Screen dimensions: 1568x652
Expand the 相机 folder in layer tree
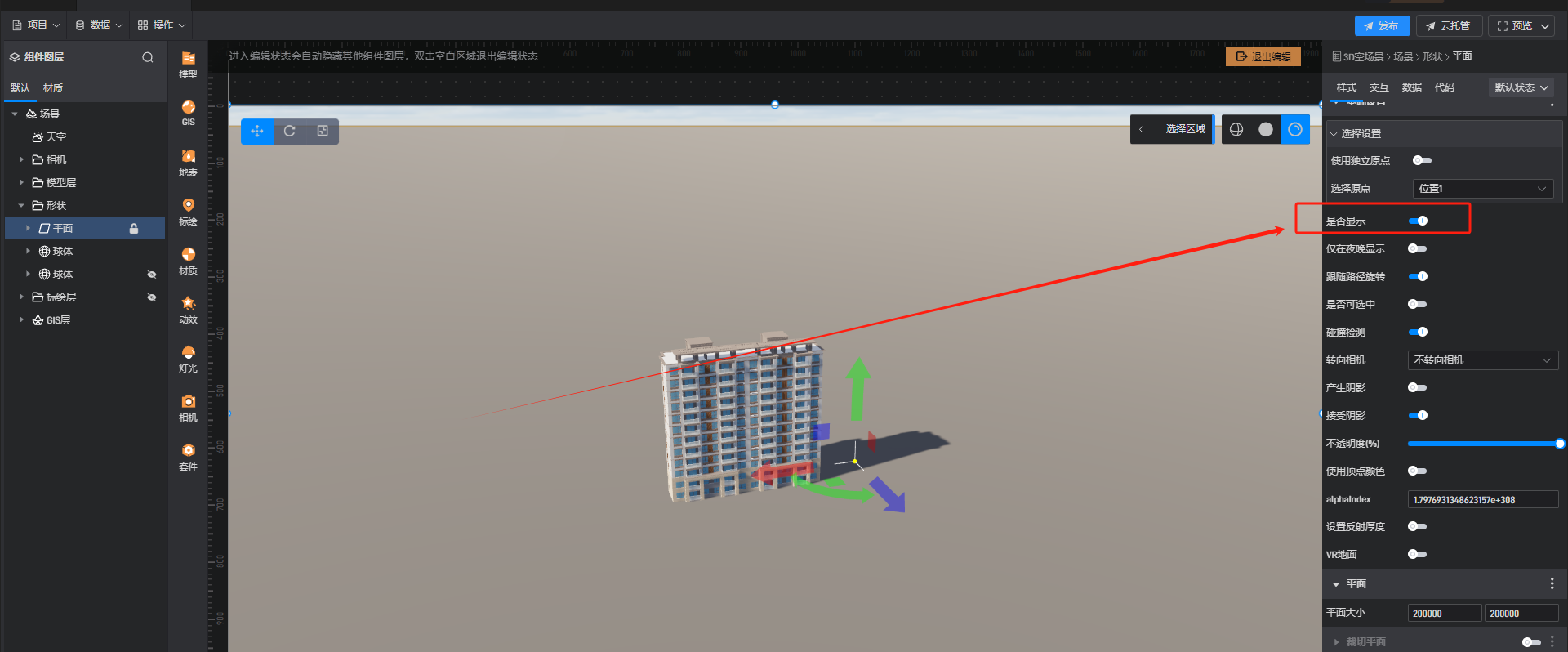coord(21,160)
